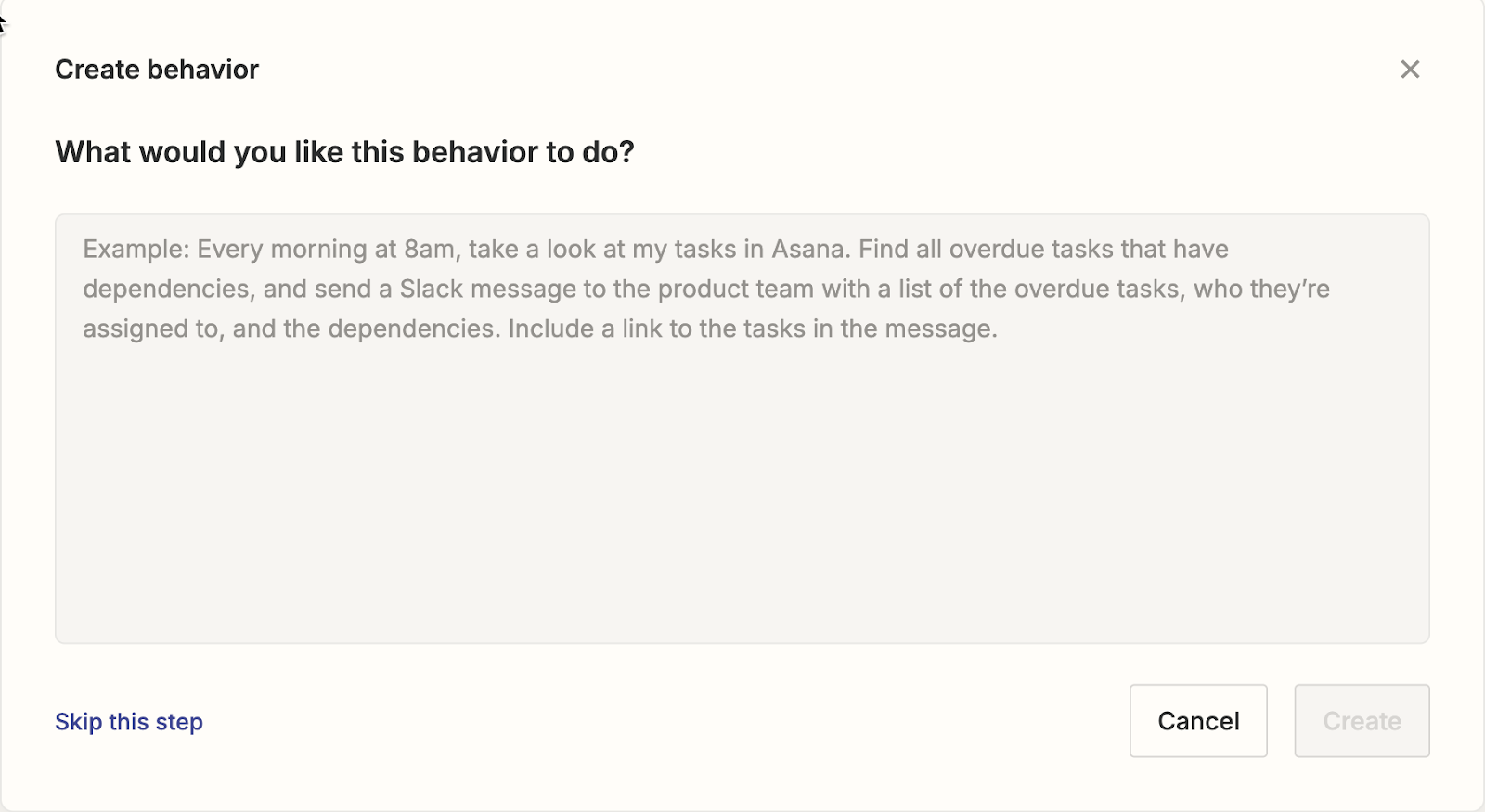Choose Cancel next to the Create button
This screenshot has height=812, width=1485.
coord(1198,721)
